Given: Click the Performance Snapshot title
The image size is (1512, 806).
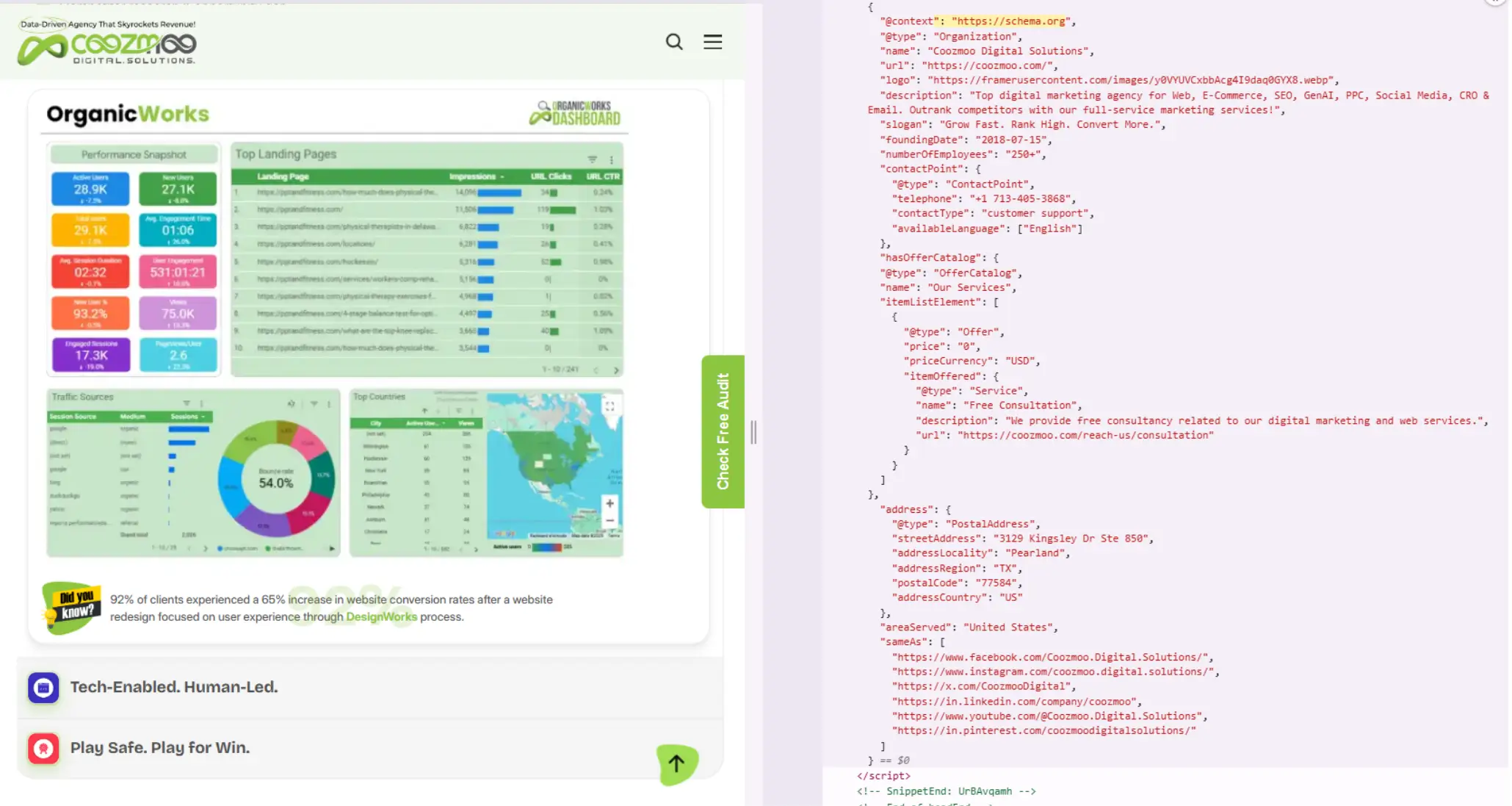Looking at the screenshot, I should coord(134,155).
